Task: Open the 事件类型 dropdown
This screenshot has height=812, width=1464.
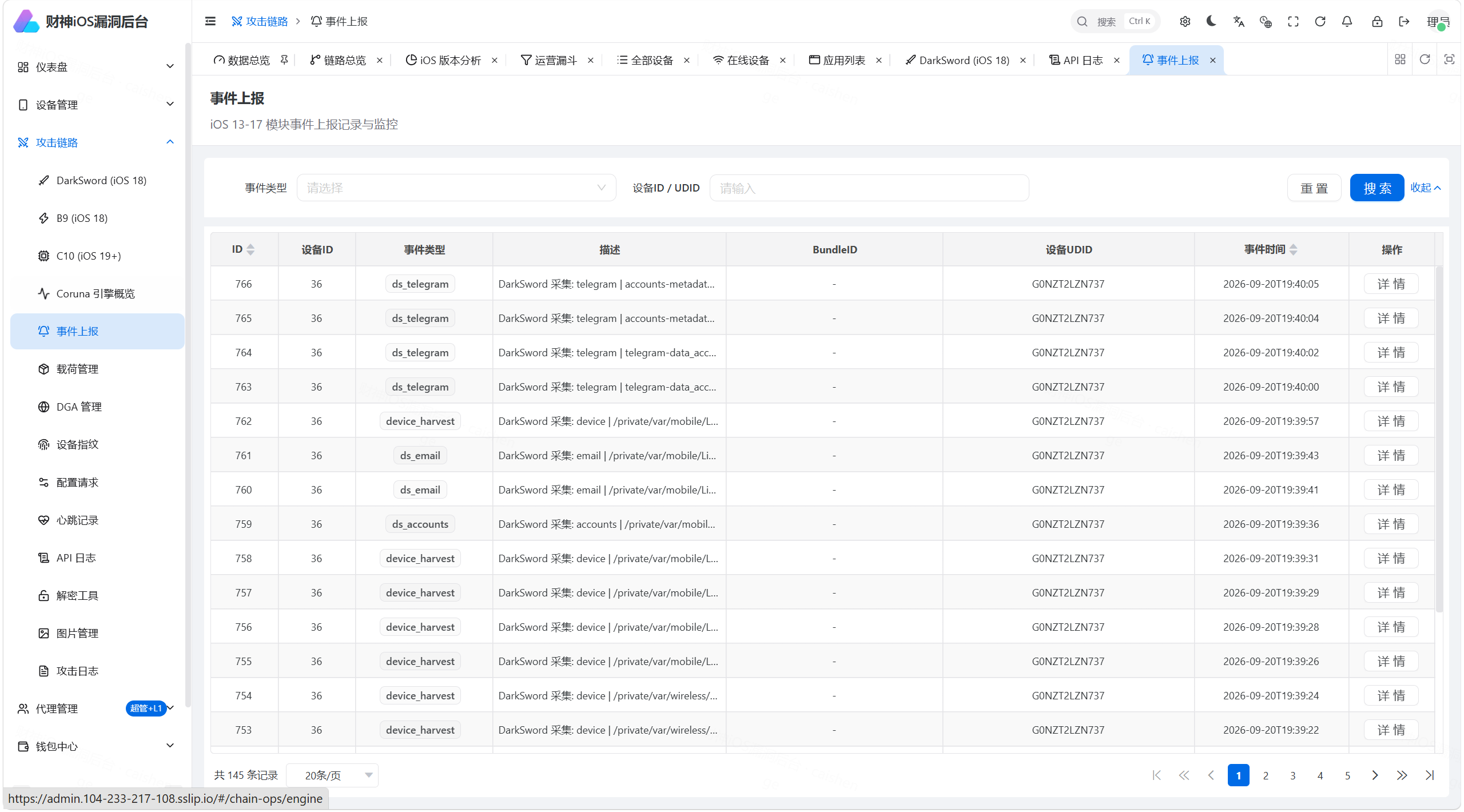Action: (x=456, y=188)
